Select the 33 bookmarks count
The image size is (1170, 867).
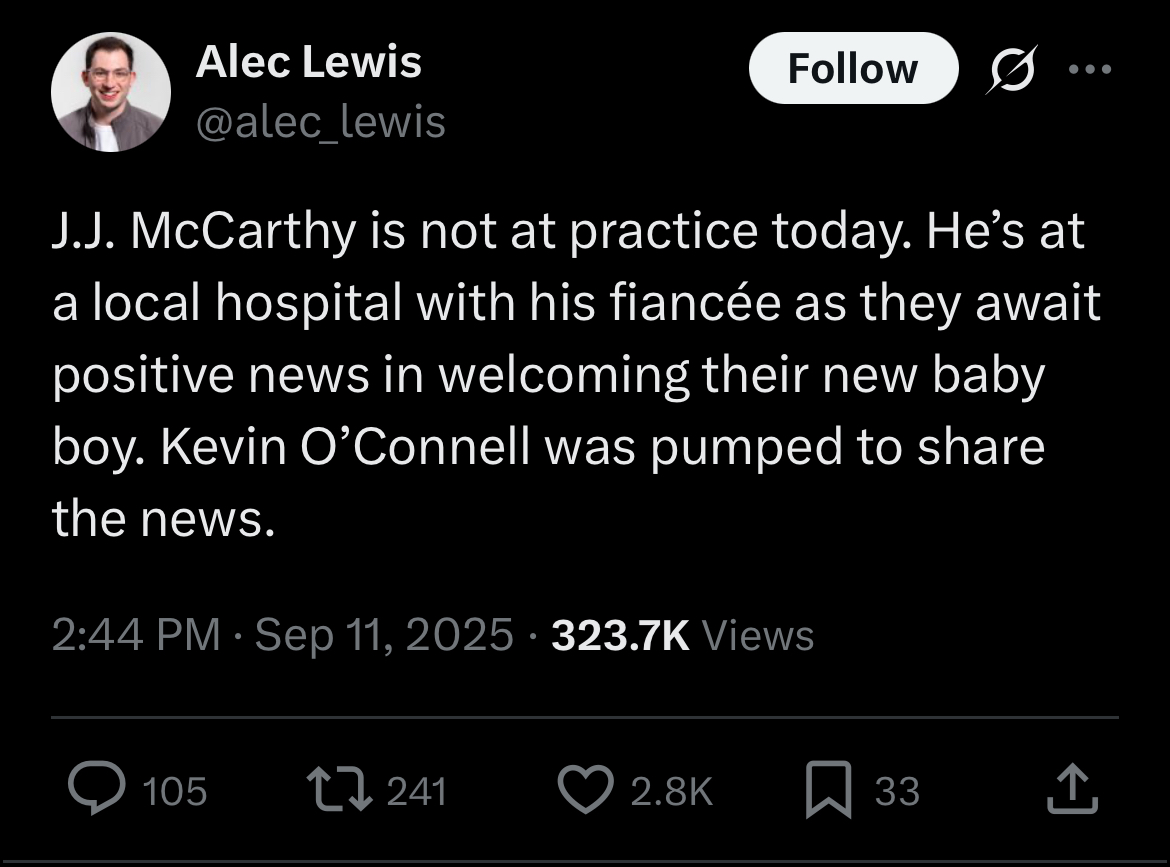coord(897,792)
